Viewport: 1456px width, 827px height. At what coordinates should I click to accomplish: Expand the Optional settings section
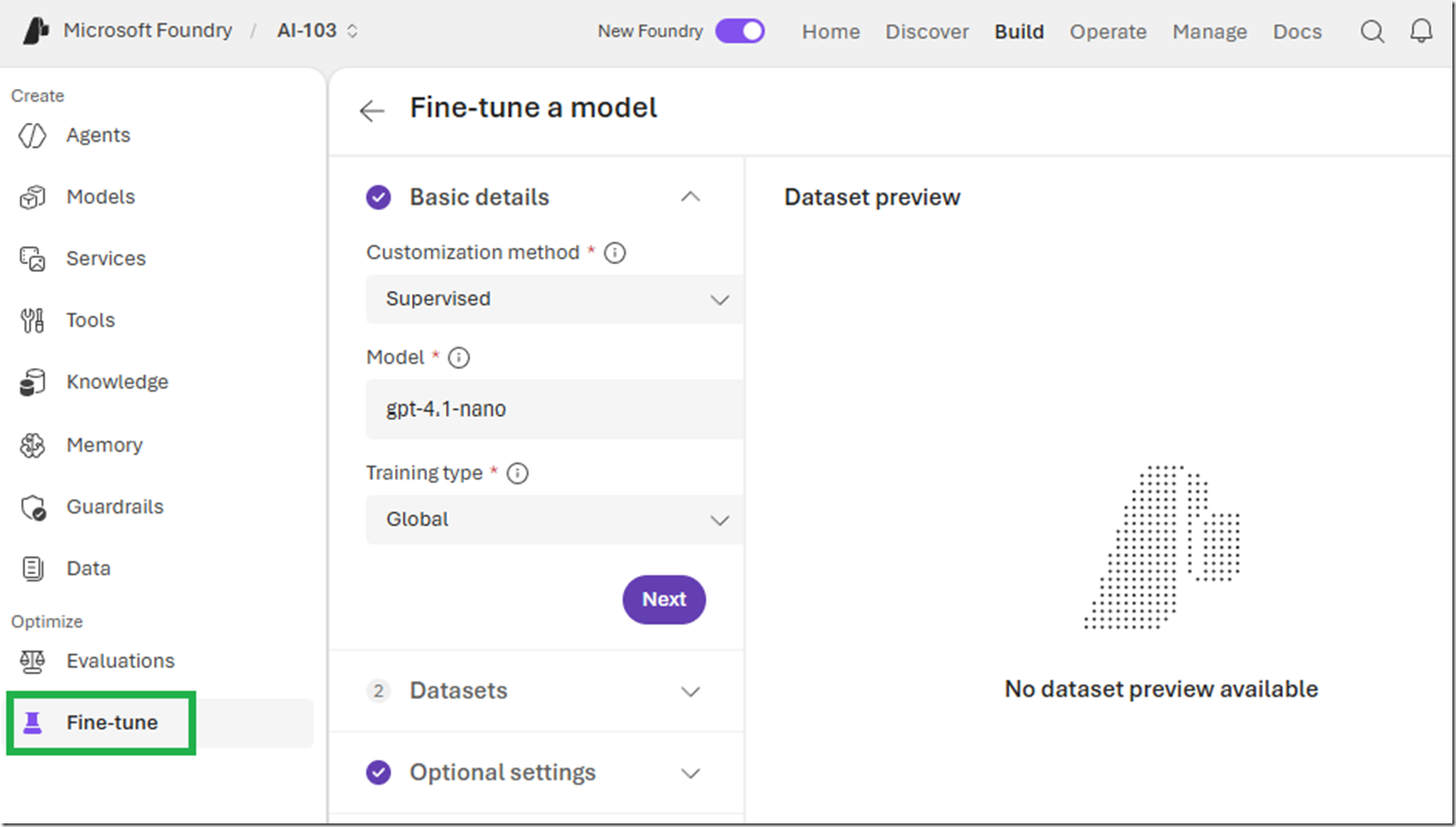[x=690, y=773]
